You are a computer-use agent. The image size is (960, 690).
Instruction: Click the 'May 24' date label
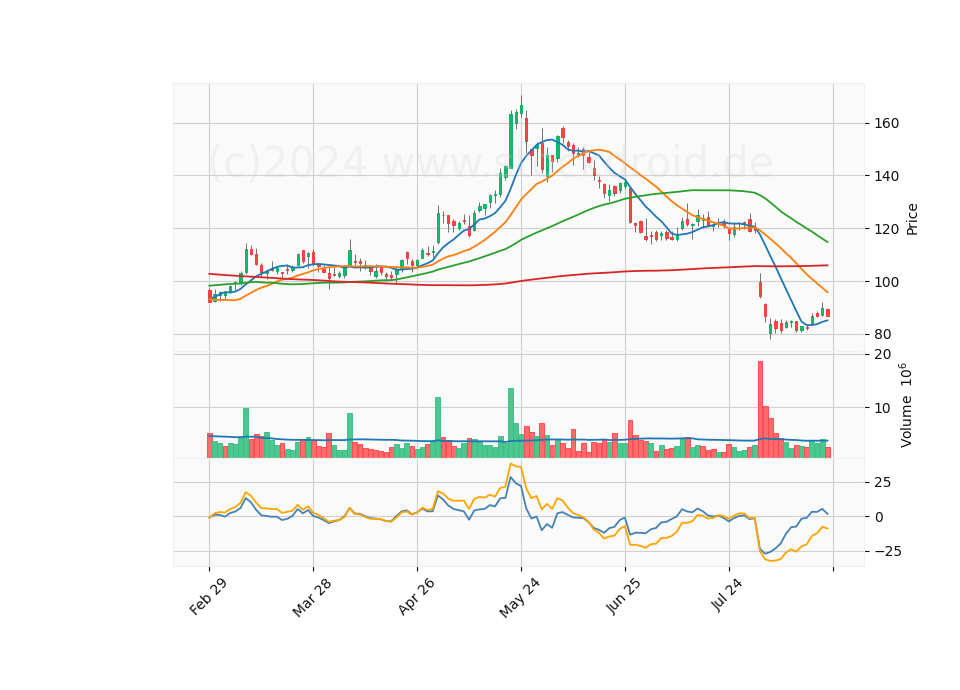(x=520, y=598)
